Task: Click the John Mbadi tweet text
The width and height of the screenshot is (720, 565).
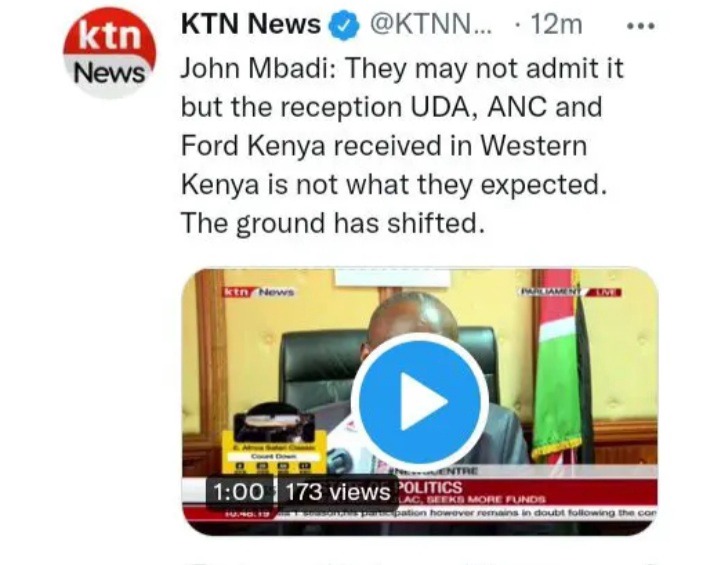Action: [401, 146]
